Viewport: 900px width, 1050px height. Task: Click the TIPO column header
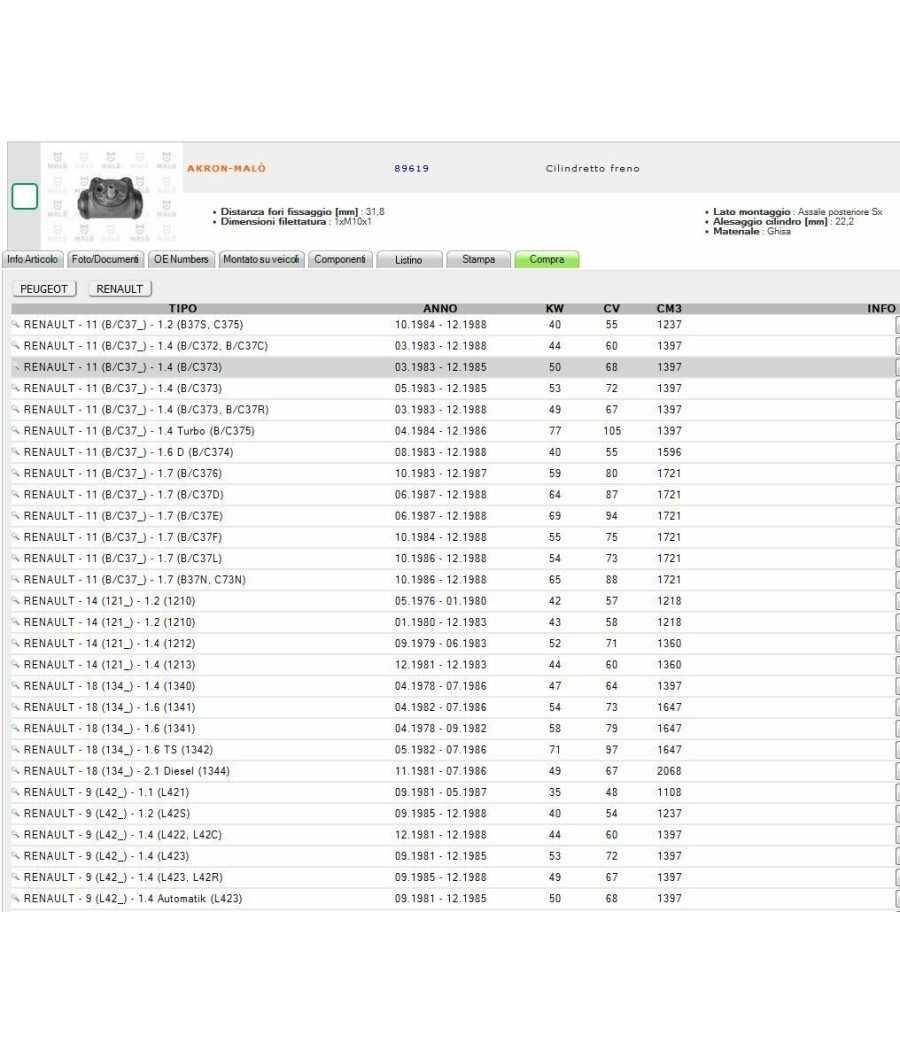pyautogui.click(x=183, y=309)
